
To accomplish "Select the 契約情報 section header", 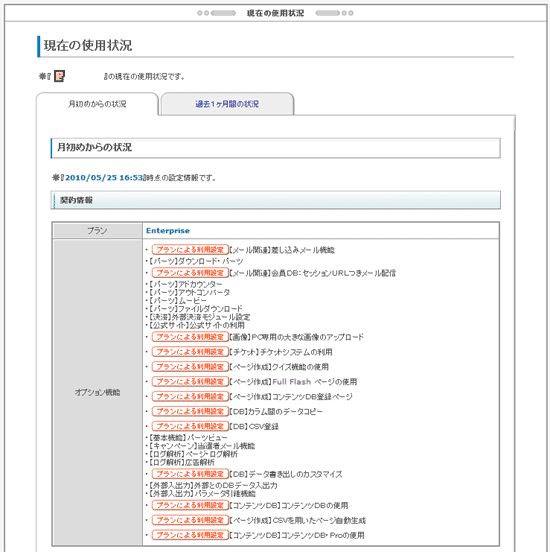I will click(x=276, y=200).
